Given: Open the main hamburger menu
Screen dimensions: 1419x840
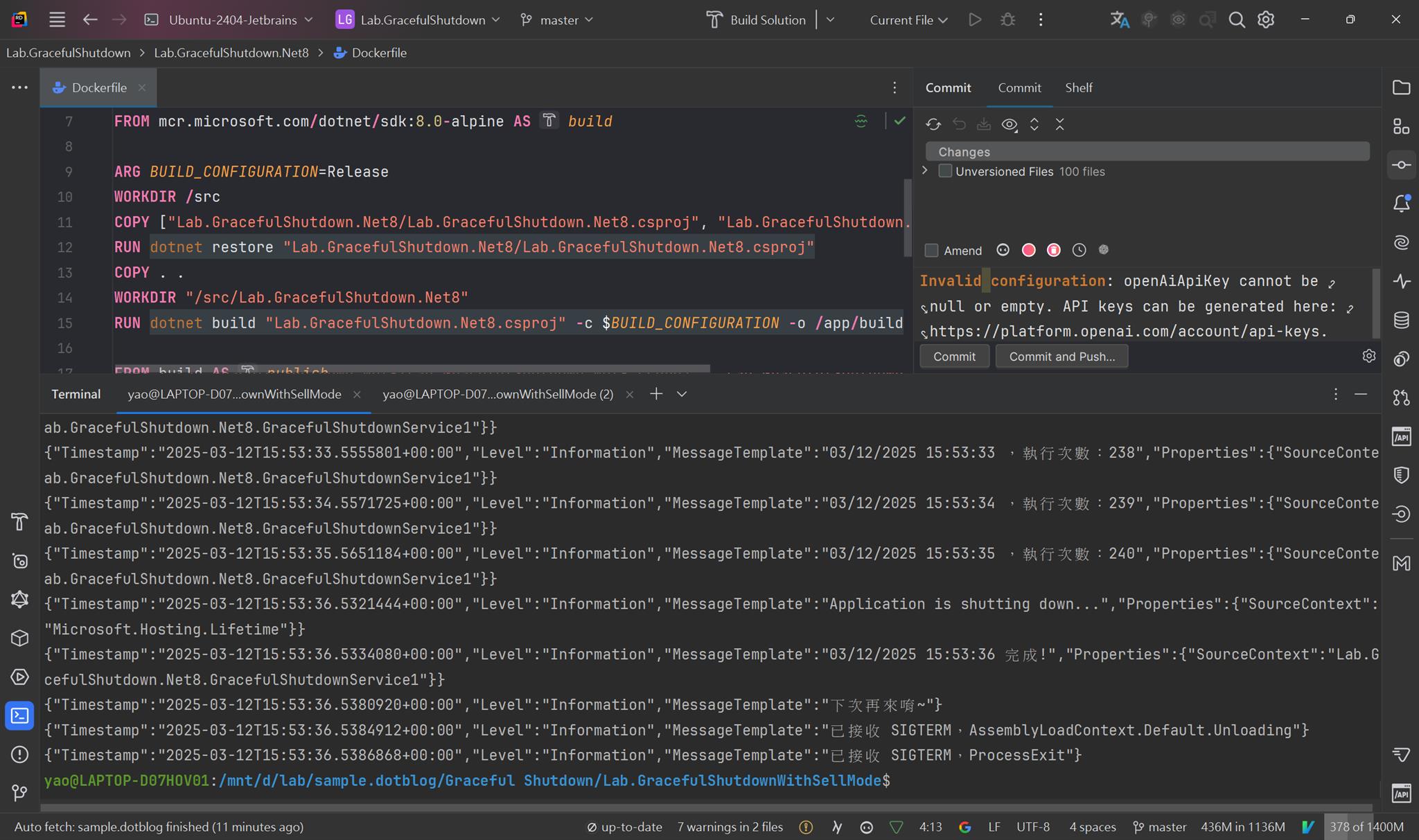Looking at the screenshot, I should 57,19.
